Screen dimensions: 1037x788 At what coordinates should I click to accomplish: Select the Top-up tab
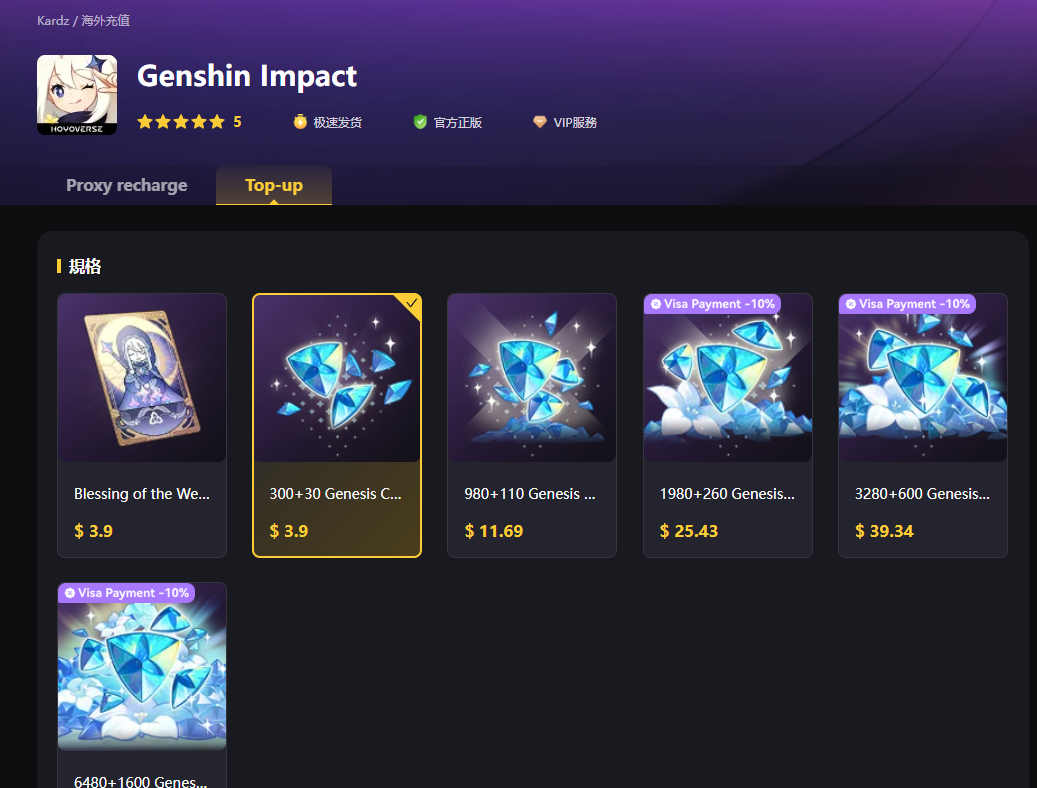274,185
